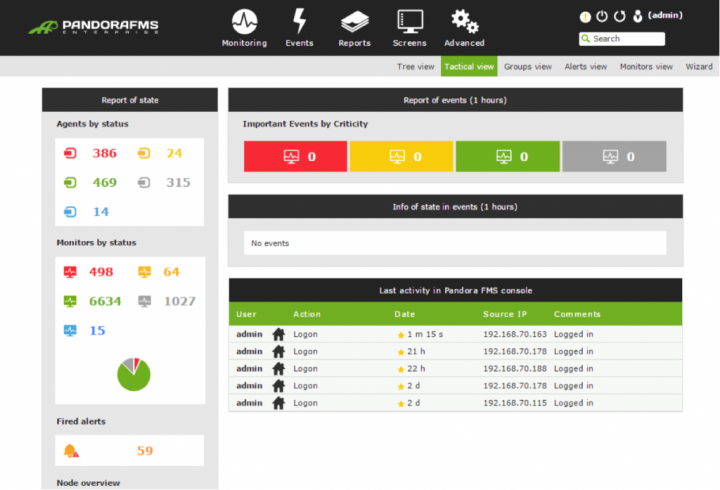Open the Reports stack icon
Screen dimensions: 720x490
(354, 22)
